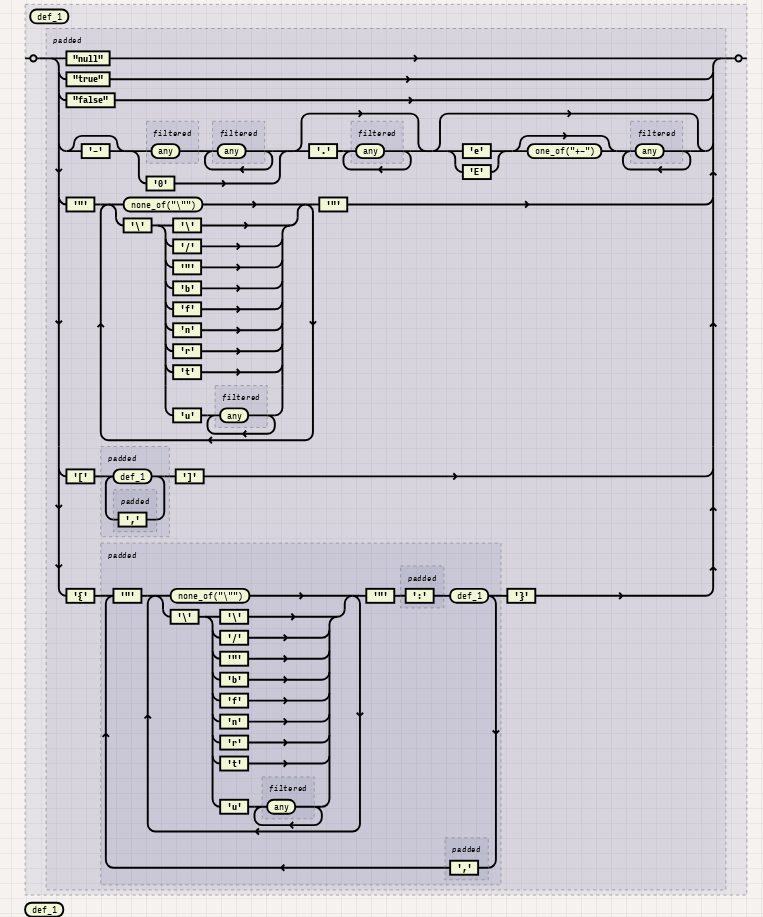Select the one_of("+-") node
Viewport: 763px width, 917px height.
(x=564, y=151)
